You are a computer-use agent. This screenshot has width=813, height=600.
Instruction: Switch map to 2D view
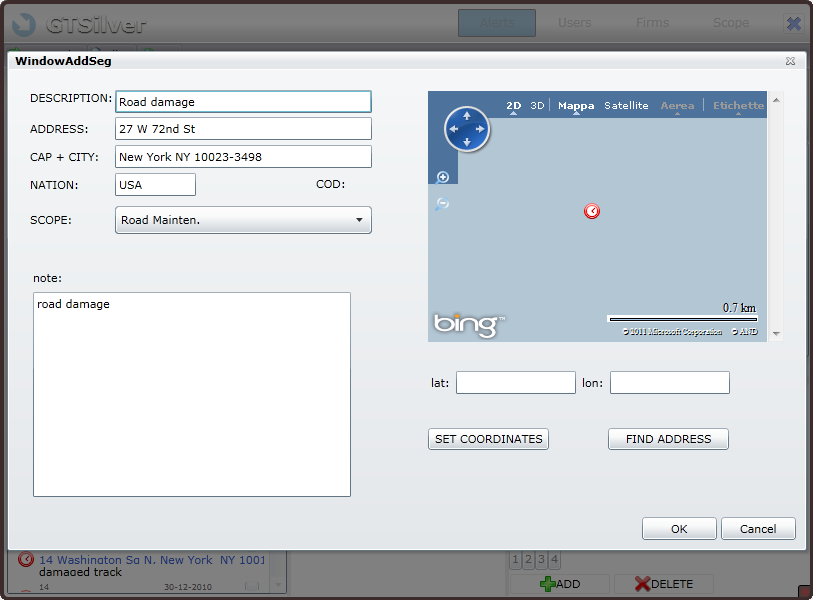513,106
